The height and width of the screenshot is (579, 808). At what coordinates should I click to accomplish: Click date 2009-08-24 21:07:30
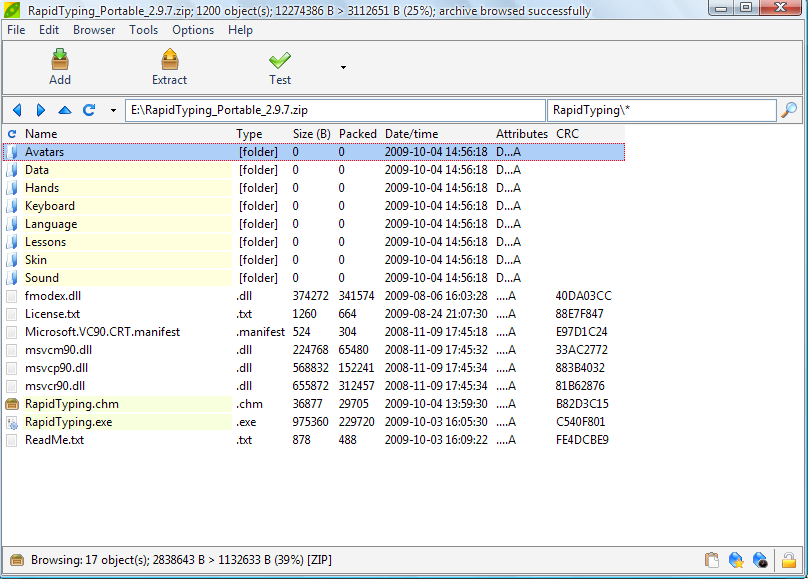[x=436, y=314]
